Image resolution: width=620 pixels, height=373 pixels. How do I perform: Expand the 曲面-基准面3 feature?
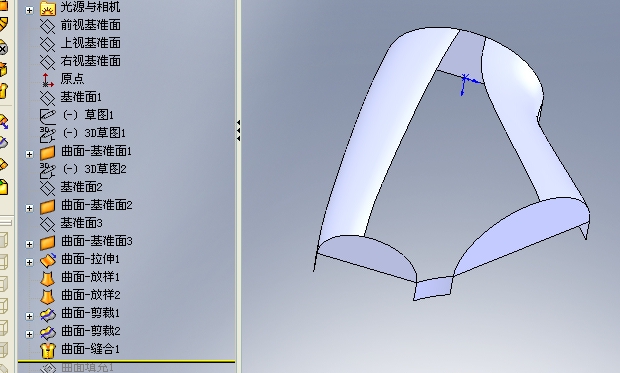30,244
